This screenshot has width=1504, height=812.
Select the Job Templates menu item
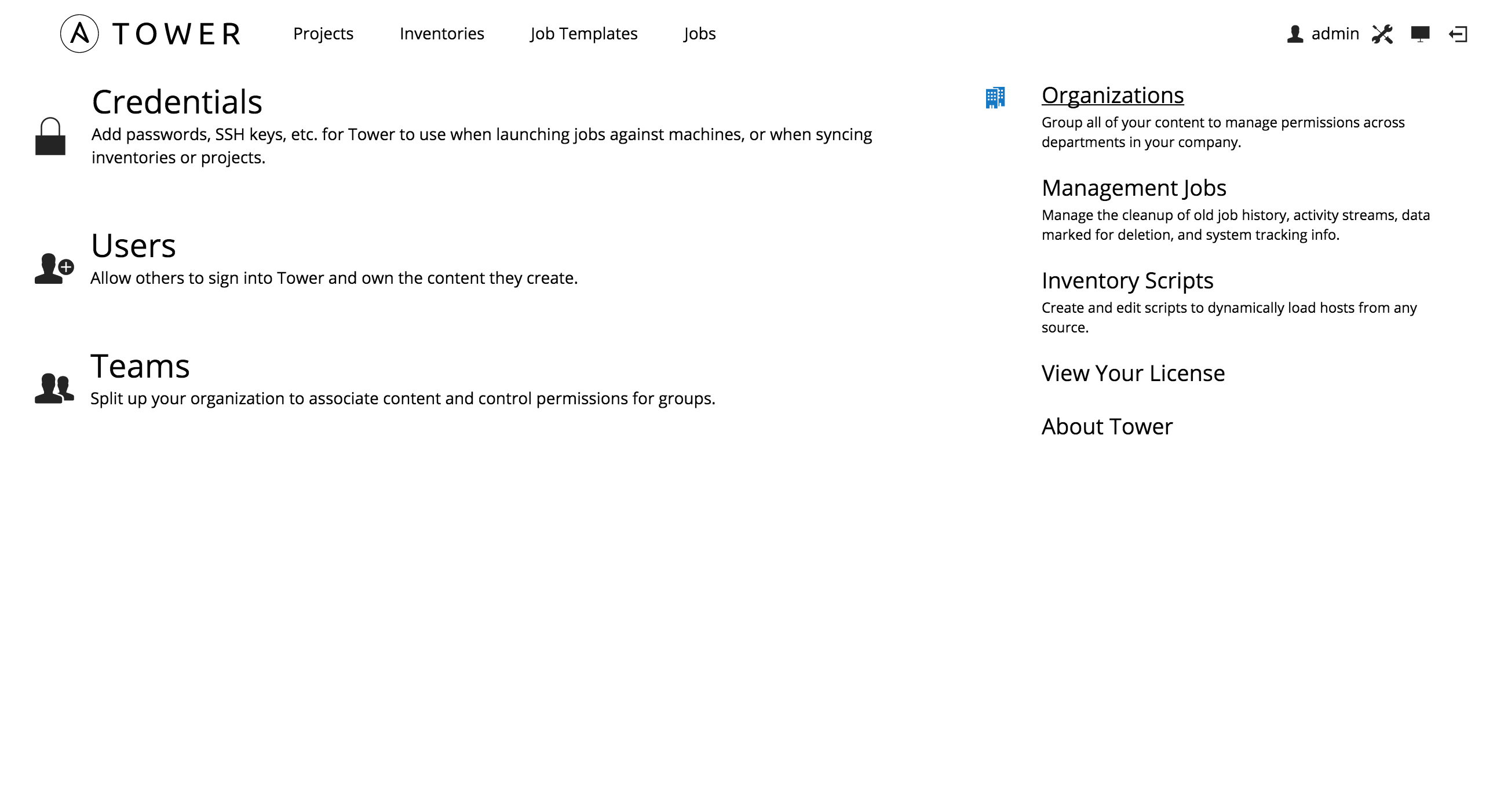point(584,34)
